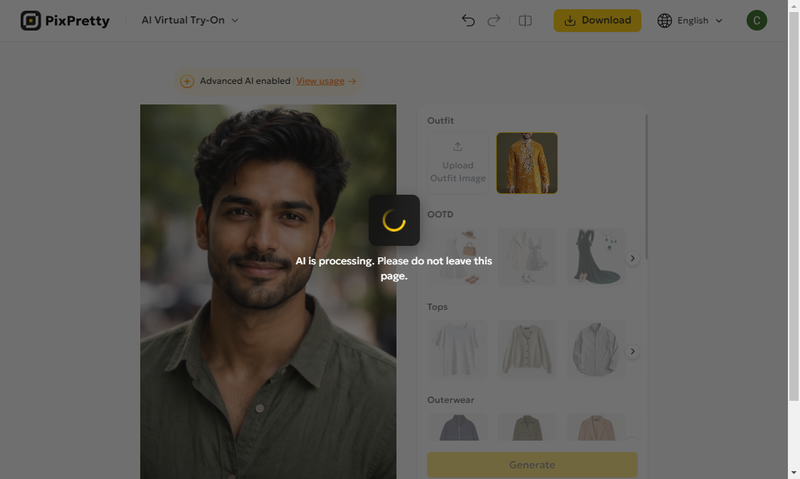800x479 pixels.
Task: Click the Advanced AI plus icon
Action: tap(187, 81)
